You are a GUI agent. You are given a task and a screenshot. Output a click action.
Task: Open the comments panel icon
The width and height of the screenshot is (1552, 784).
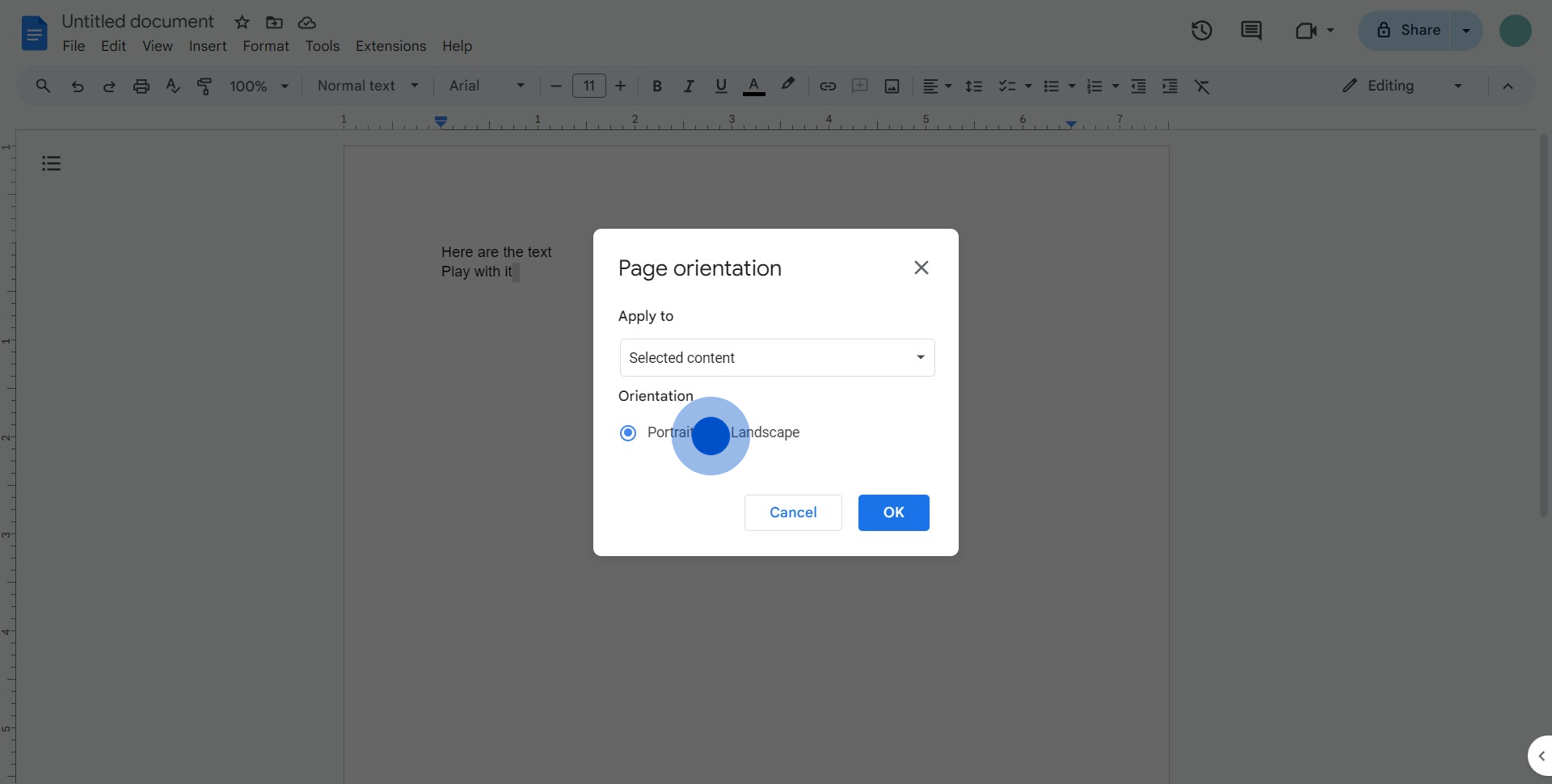click(x=1250, y=31)
